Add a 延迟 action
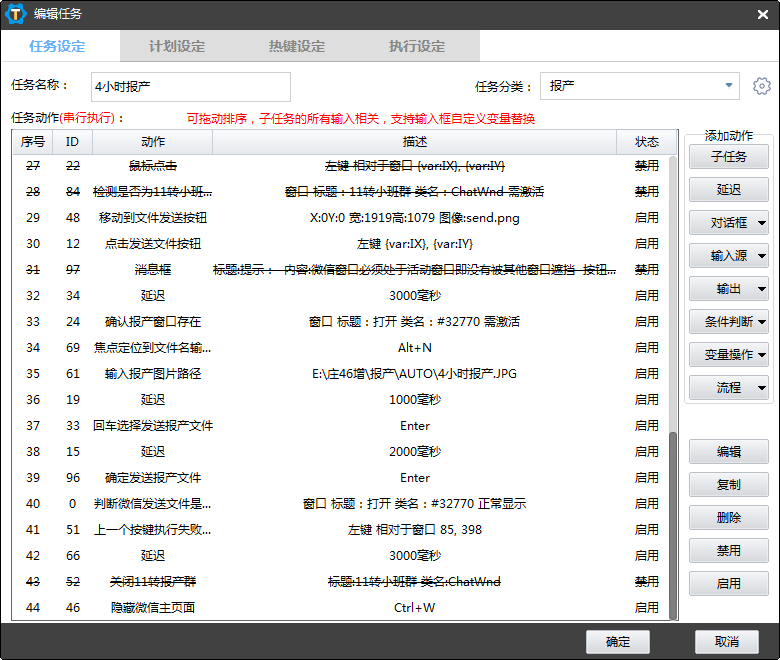The height and width of the screenshot is (660, 780). click(x=728, y=189)
